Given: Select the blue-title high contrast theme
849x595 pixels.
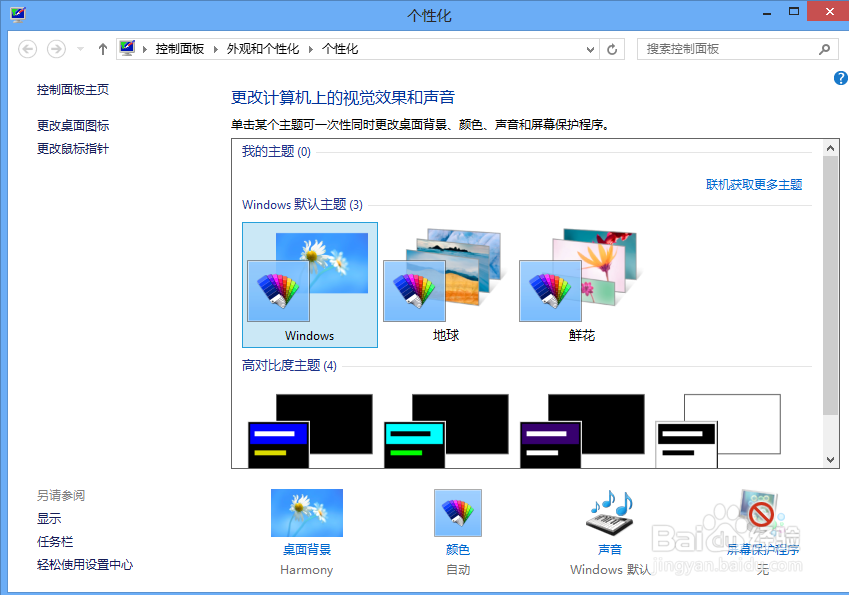Looking at the screenshot, I should pos(310,431).
